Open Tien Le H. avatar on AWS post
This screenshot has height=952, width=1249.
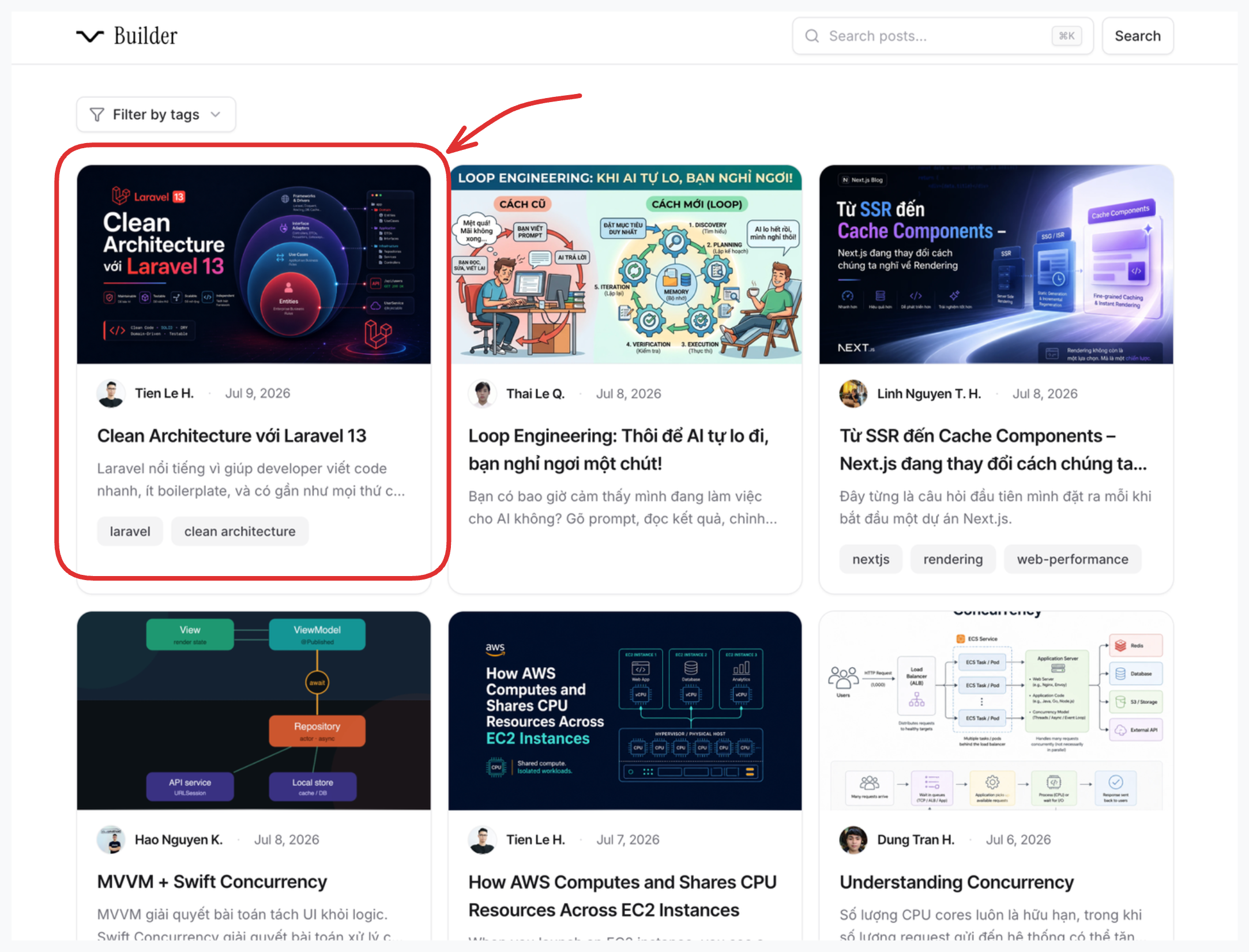click(x=482, y=840)
